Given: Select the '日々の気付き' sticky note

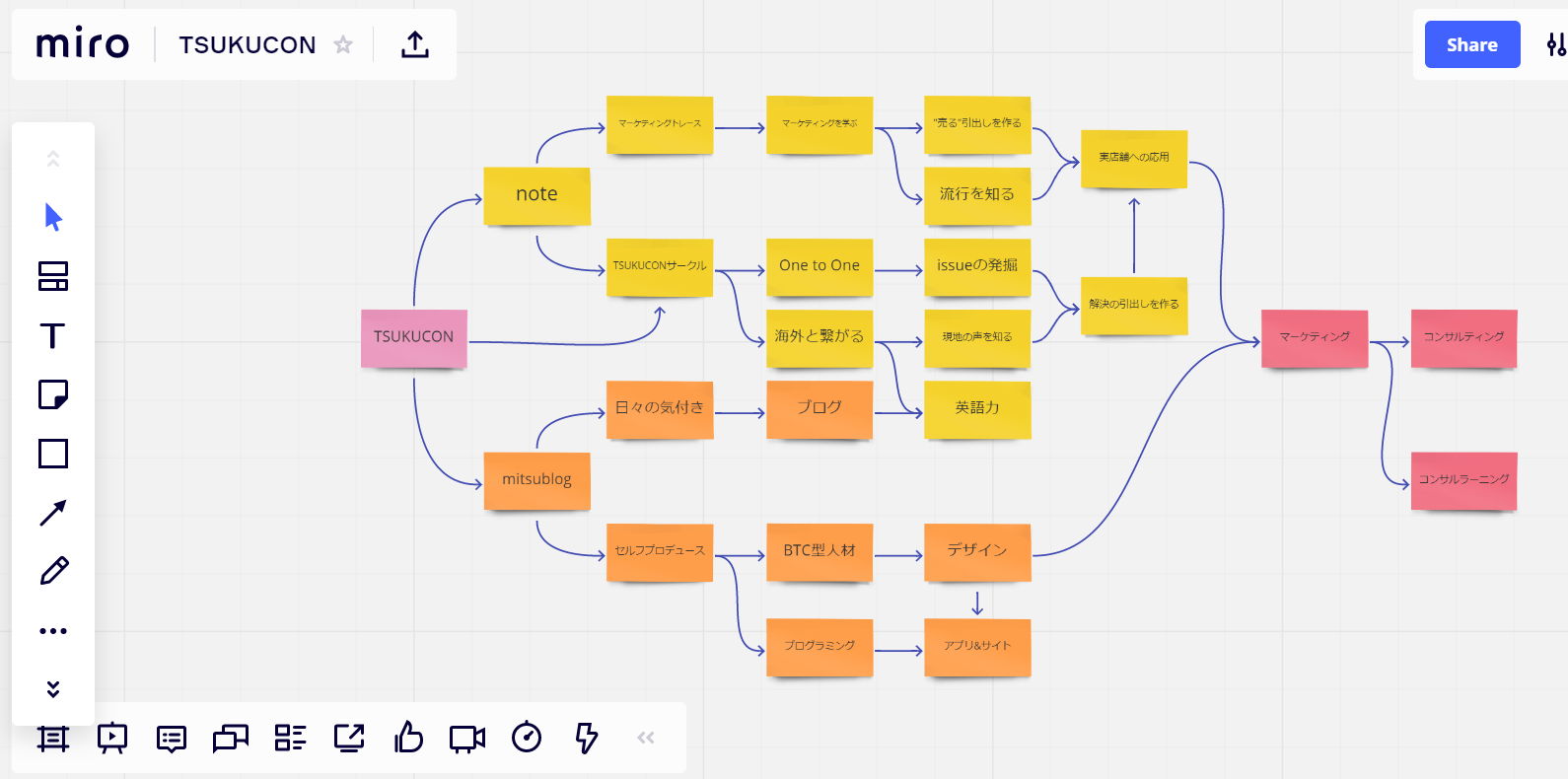Looking at the screenshot, I should [660, 408].
